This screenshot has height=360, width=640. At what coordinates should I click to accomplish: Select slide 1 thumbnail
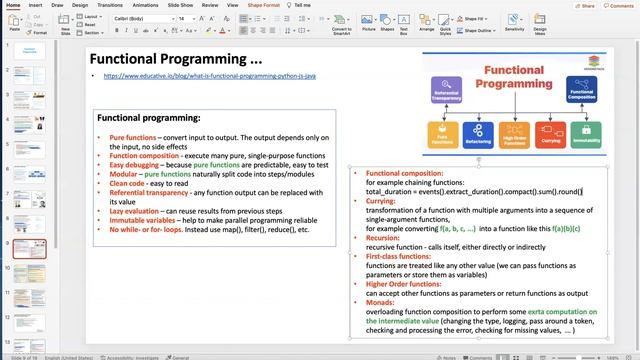[x=29, y=51]
